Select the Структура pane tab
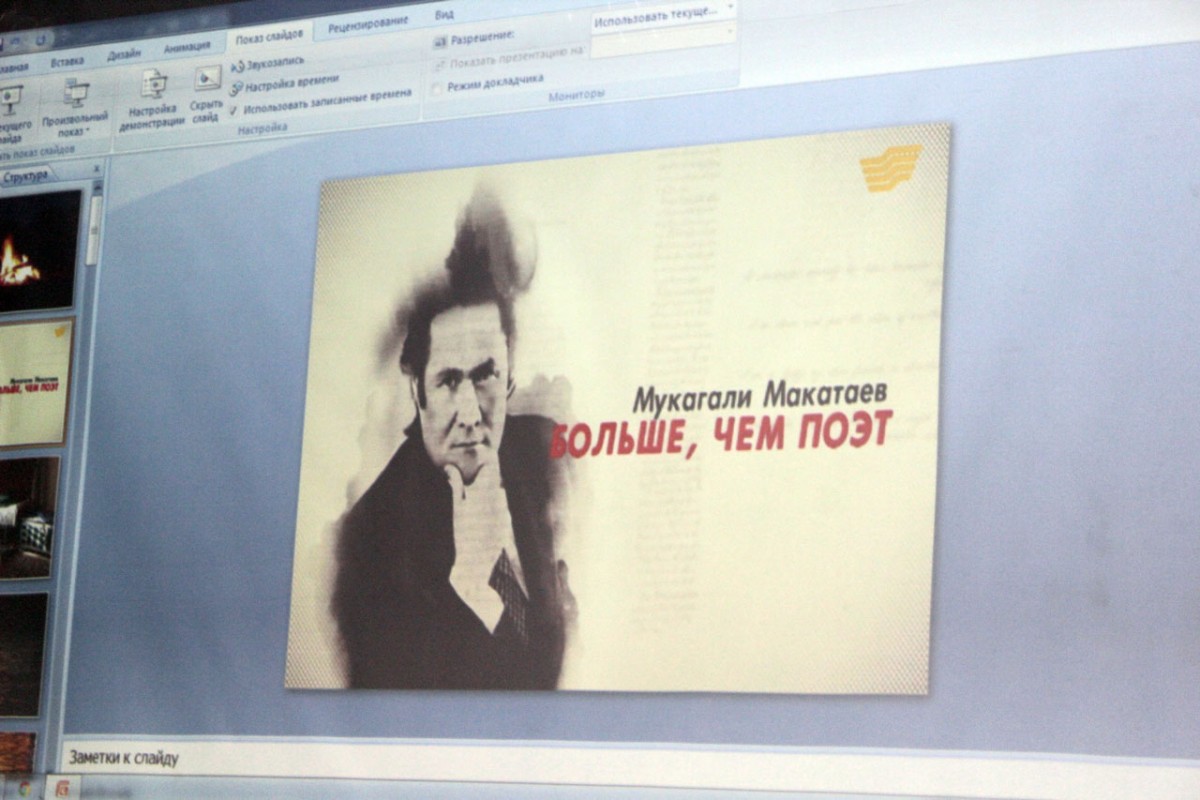The width and height of the screenshot is (1200, 800). click(25, 177)
